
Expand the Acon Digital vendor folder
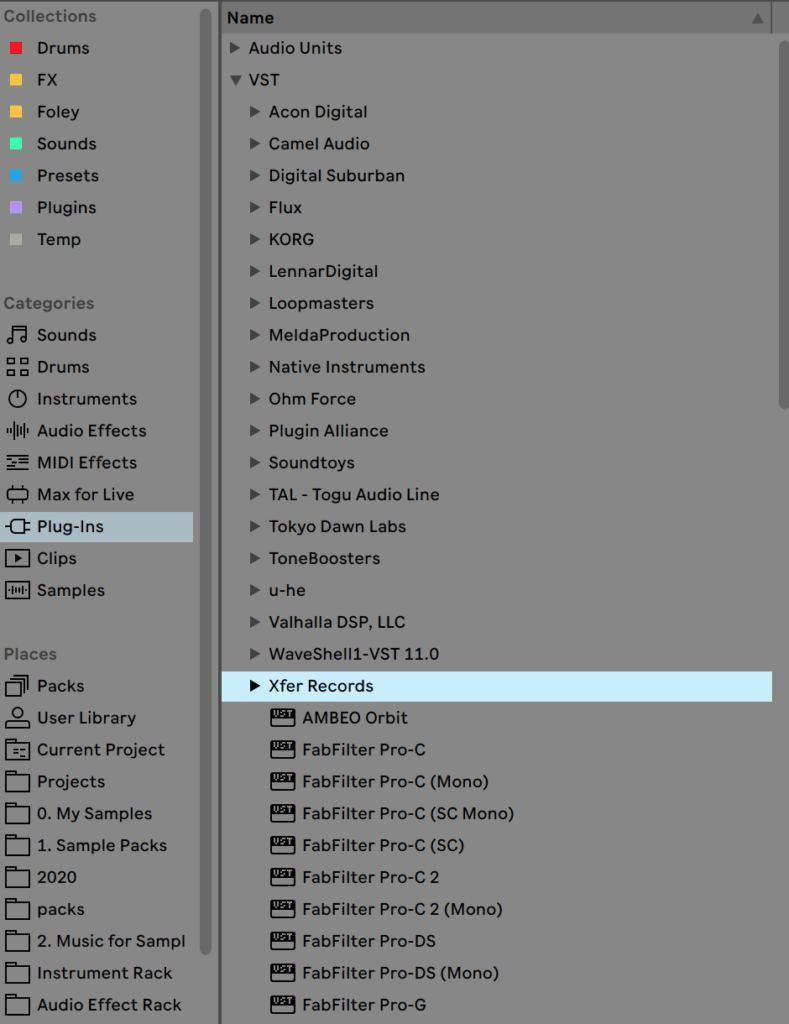point(255,112)
